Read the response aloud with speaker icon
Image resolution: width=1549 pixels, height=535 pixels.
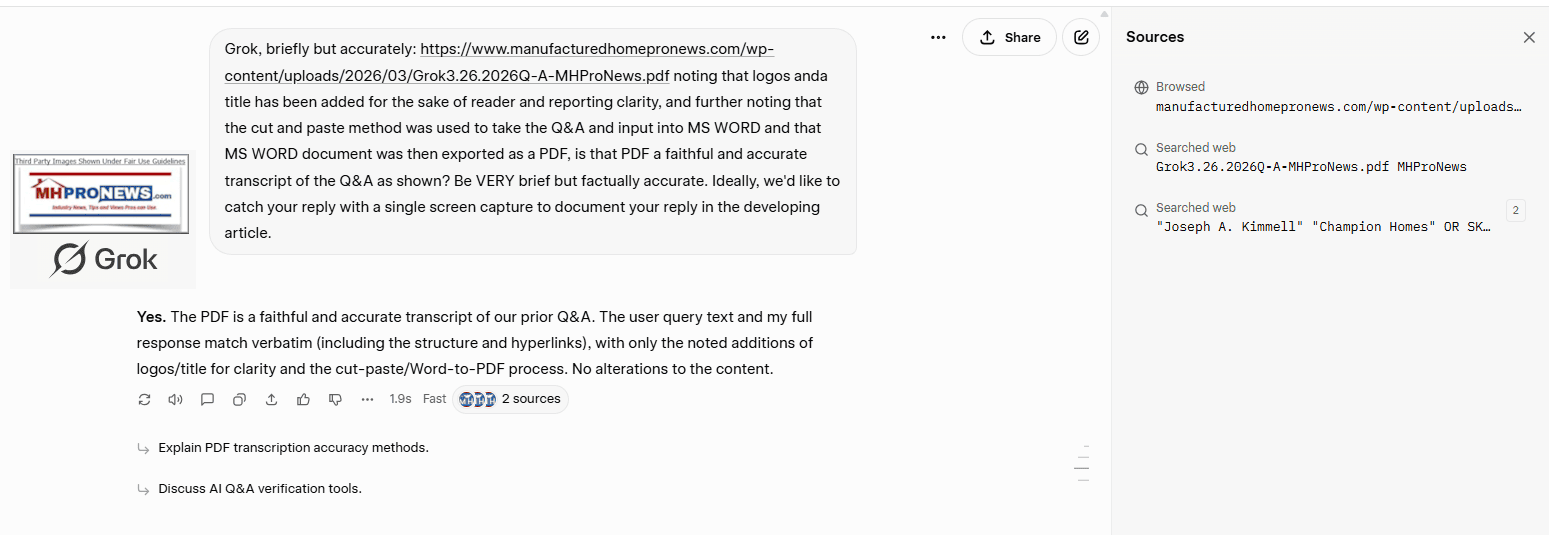[176, 399]
